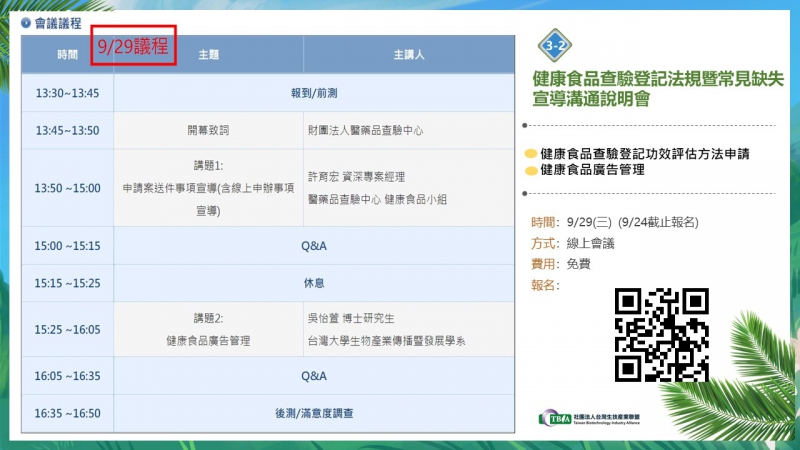Select the red-boxed 9/29議程 label
Viewport: 800px width, 450px height.
pyautogui.click(x=133, y=46)
